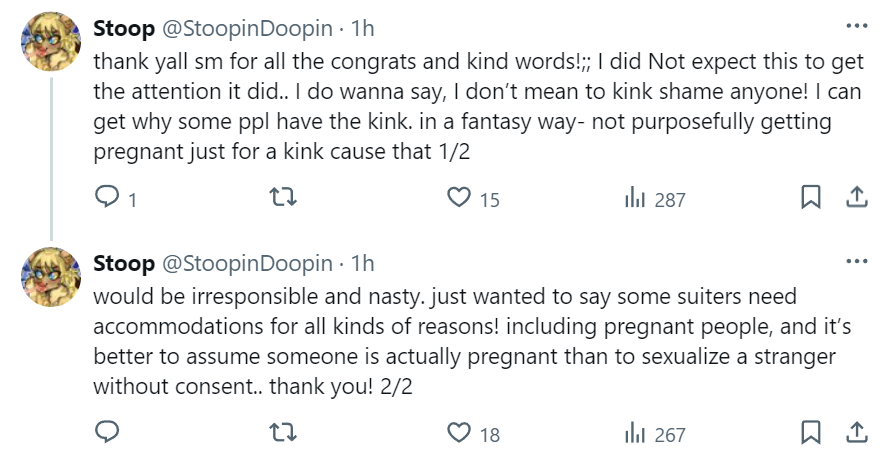The image size is (891, 466).
Task: Bookmark the second tweet (2/2)
Action: [811, 433]
